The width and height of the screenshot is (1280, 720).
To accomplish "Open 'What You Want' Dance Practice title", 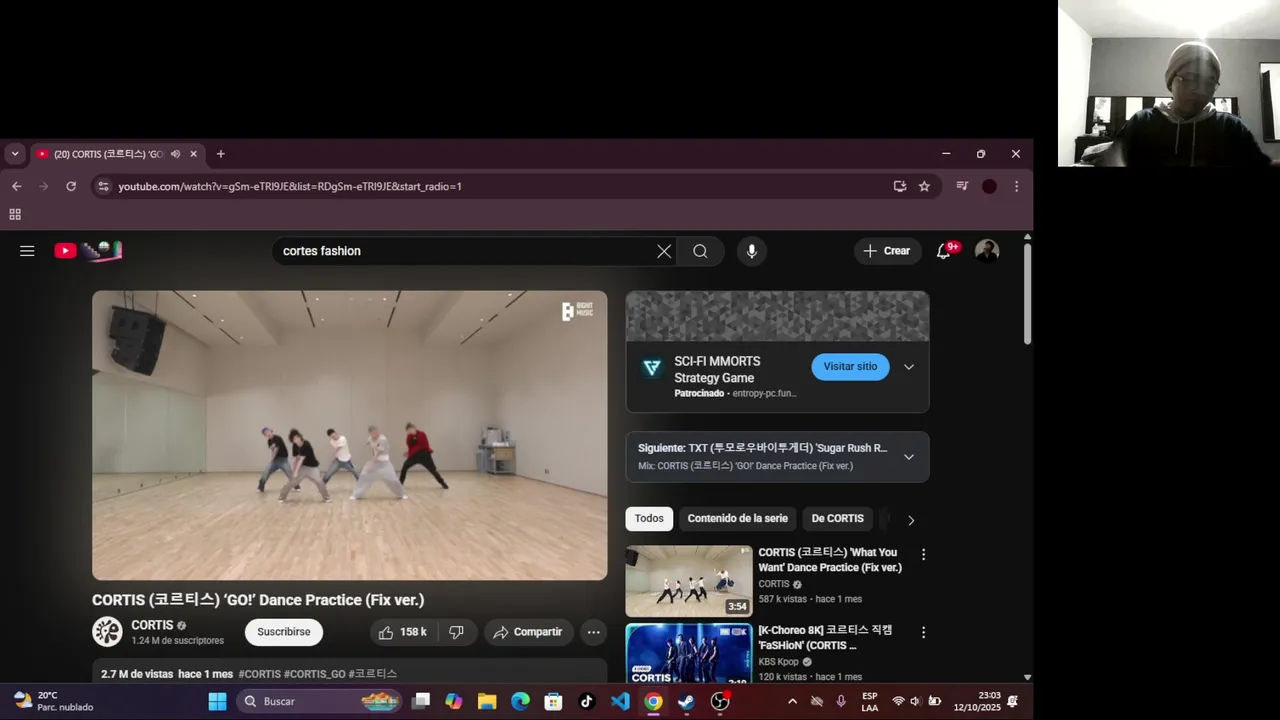I will click(x=830, y=560).
